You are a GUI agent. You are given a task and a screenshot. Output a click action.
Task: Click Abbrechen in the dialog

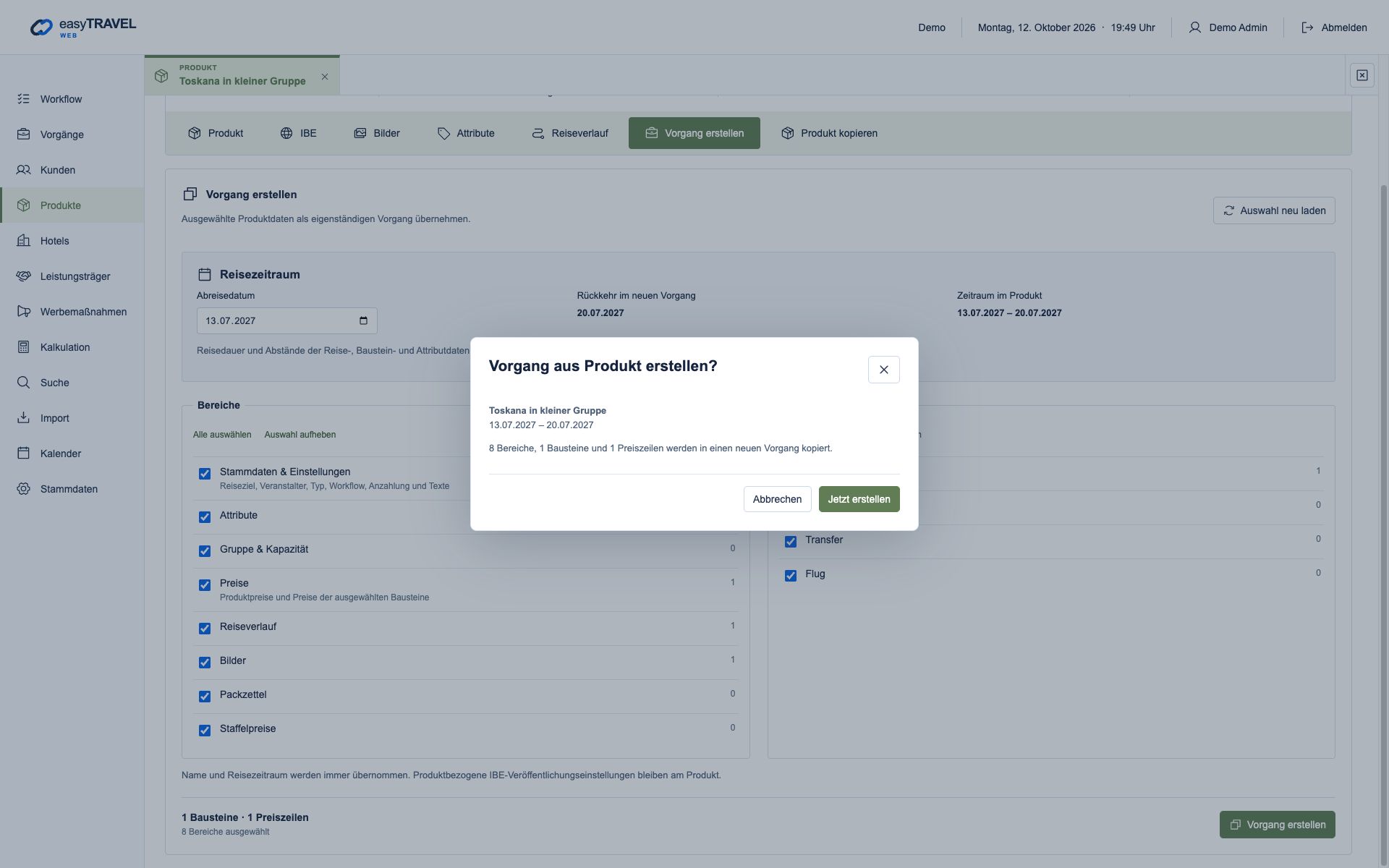tap(777, 499)
